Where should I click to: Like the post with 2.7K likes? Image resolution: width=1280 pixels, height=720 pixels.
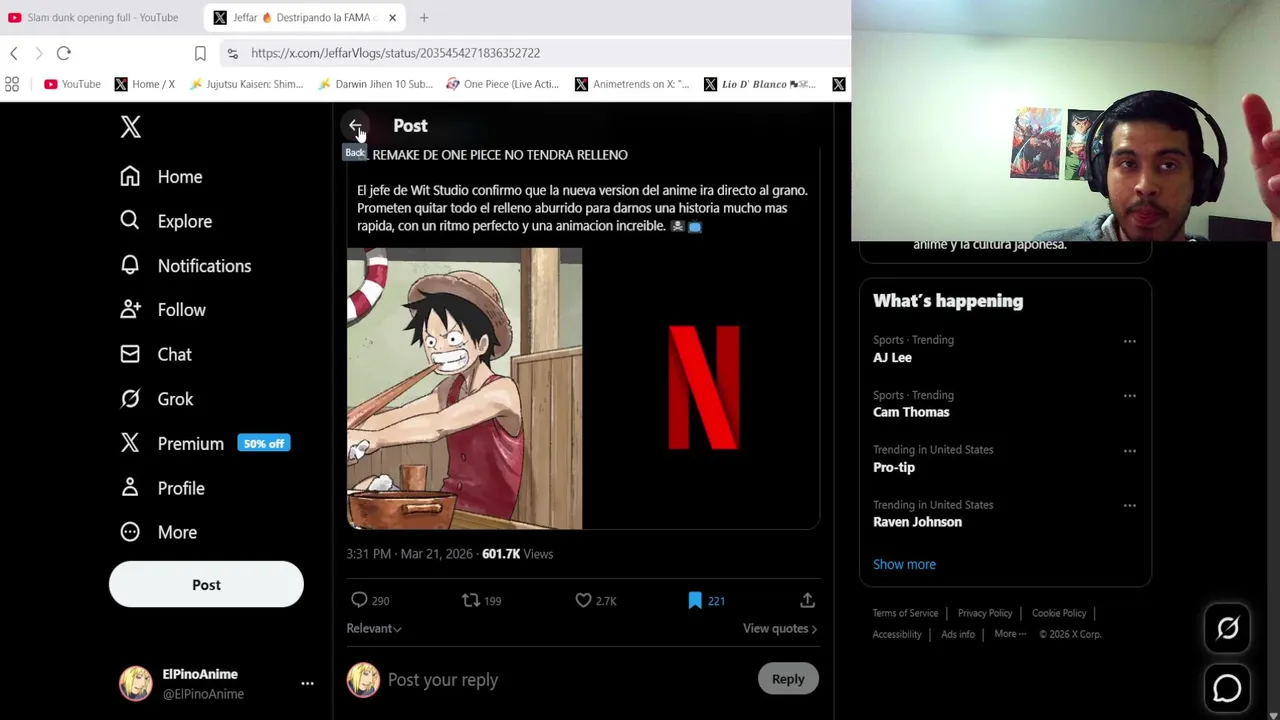595,600
